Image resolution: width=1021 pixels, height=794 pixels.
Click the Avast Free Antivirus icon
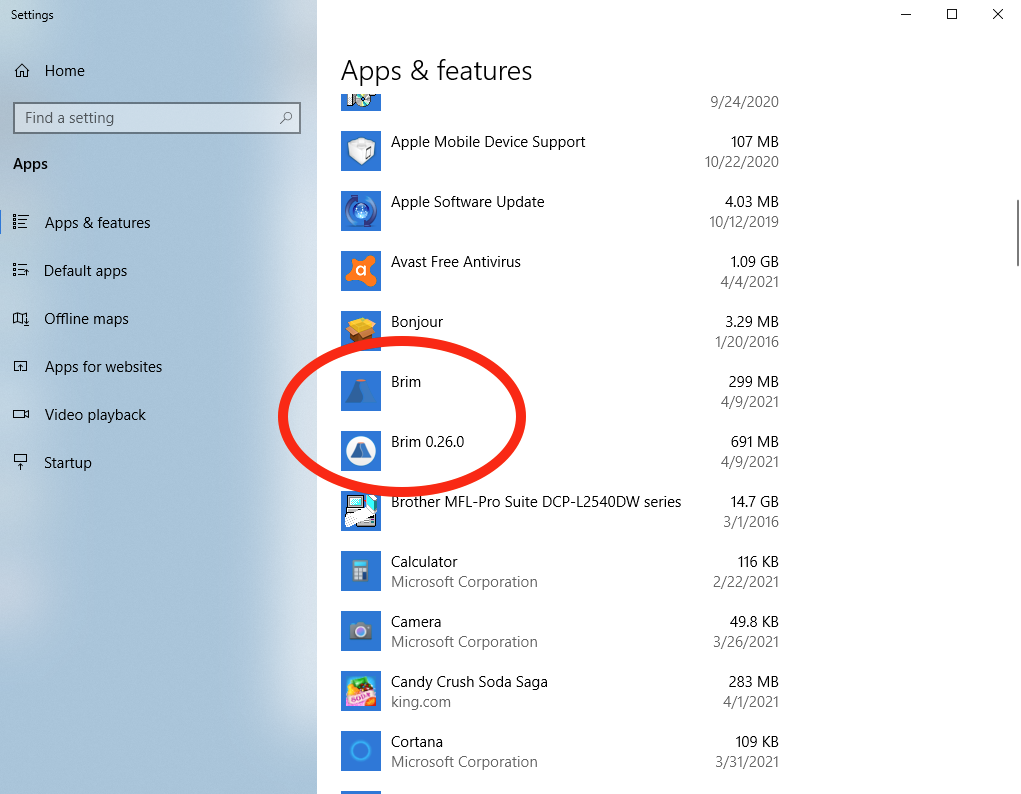pyautogui.click(x=361, y=271)
